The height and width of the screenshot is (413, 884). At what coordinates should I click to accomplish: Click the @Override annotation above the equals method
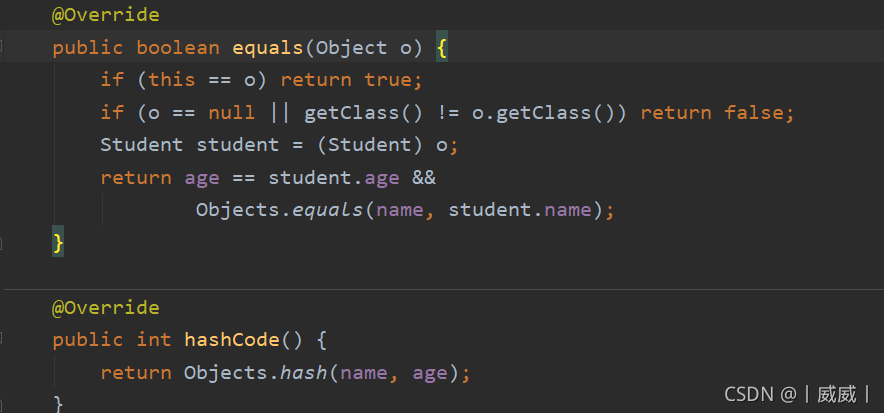[105, 15]
